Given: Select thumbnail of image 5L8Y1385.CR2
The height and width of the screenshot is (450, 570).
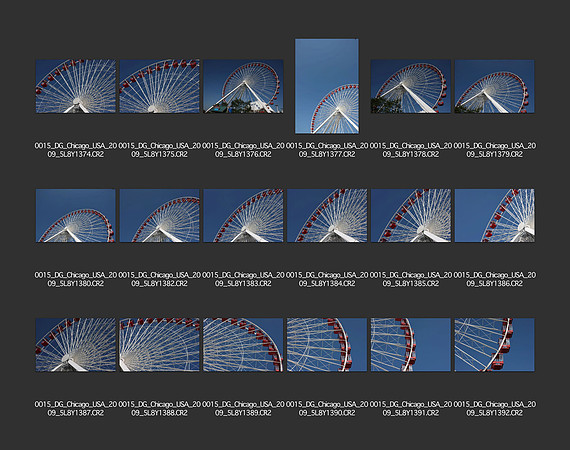Looking at the screenshot, I should 411,216.
